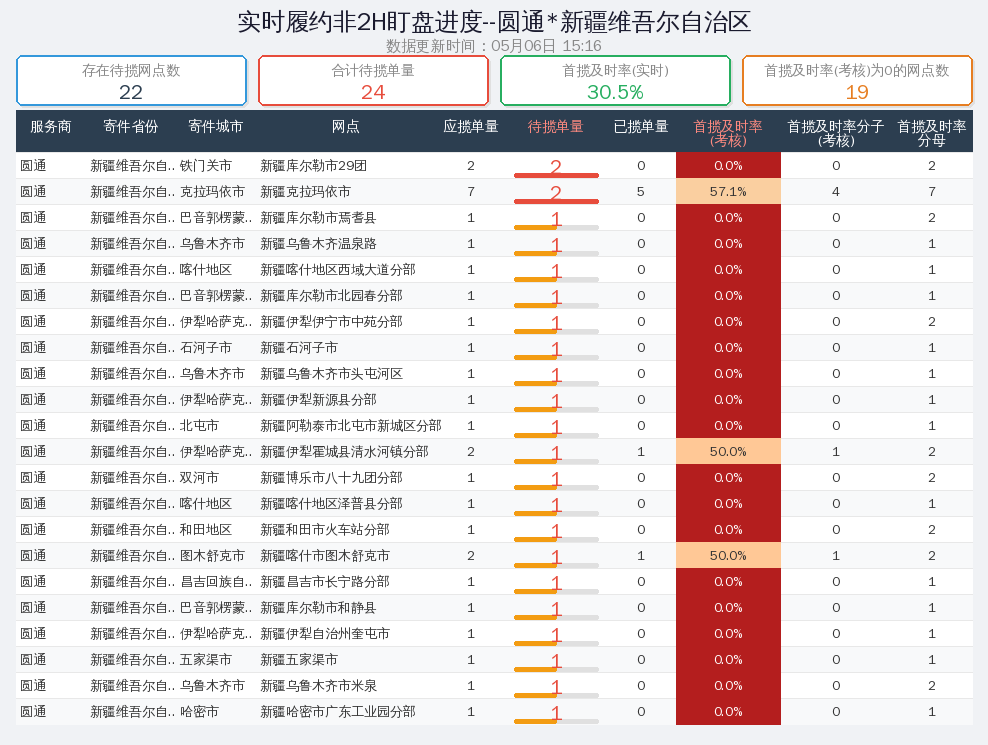The image size is (988, 745).
Task: Click 新疆乌鲁木齐市米泉 network point
Action: [318, 686]
